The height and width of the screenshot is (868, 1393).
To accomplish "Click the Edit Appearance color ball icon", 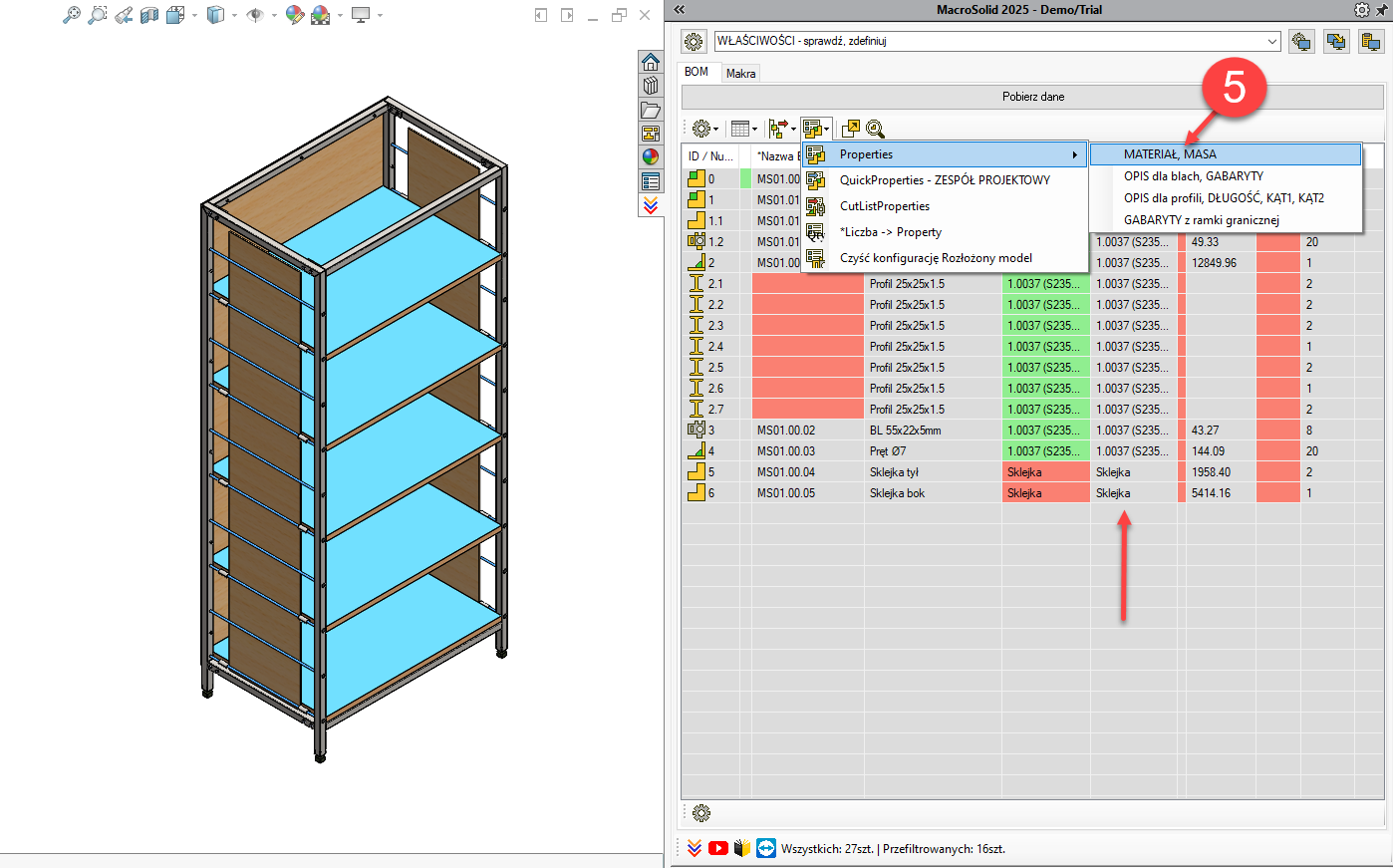I will point(294,15).
